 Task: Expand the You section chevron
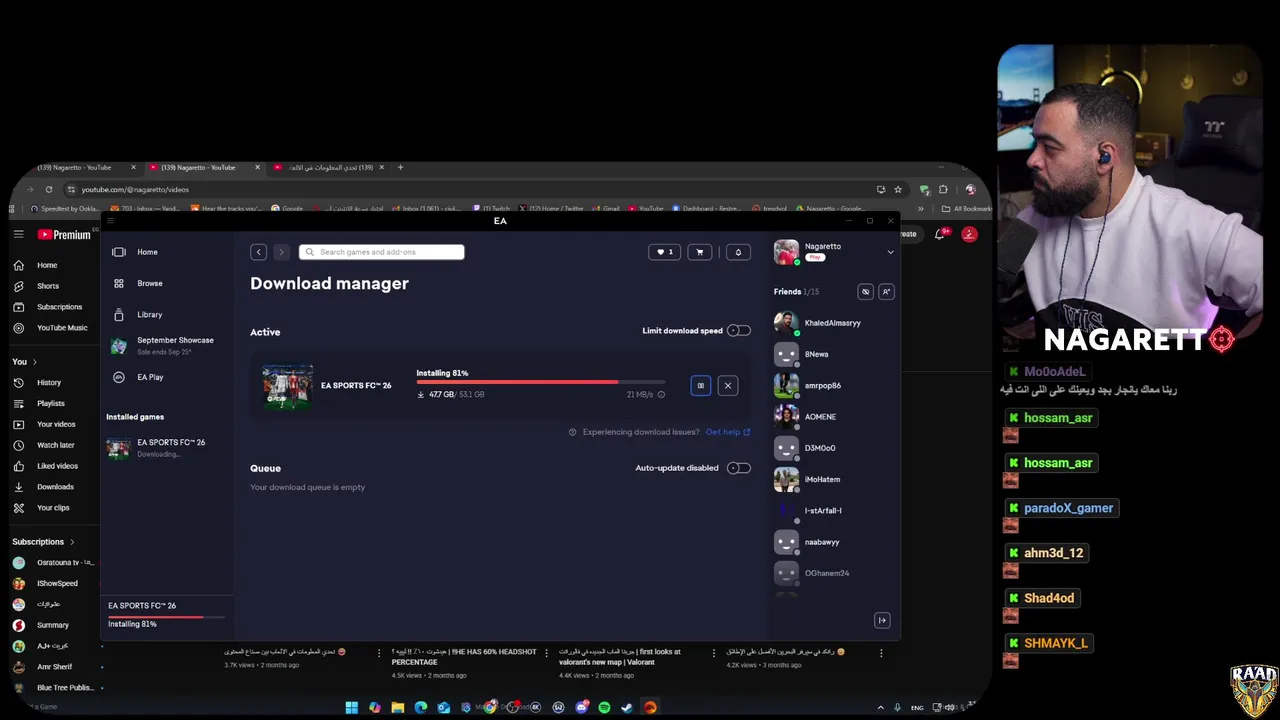[x=35, y=362]
